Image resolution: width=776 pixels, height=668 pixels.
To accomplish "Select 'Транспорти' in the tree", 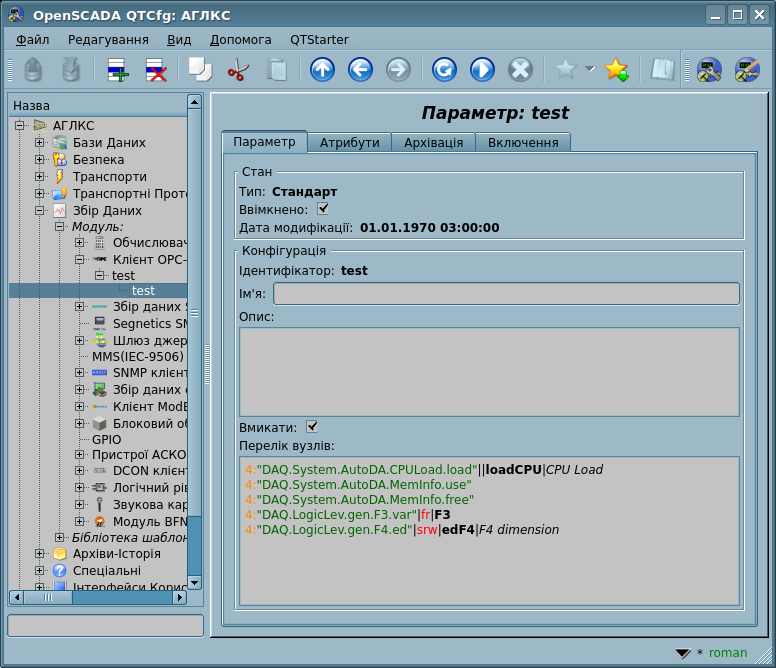I will pyautogui.click(x=109, y=177).
